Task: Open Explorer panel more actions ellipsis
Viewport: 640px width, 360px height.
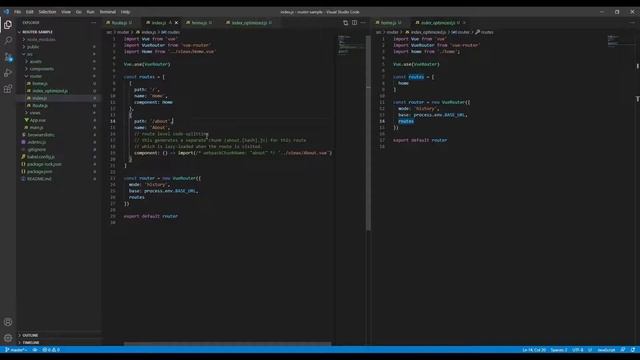Action: click(x=93, y=23)
